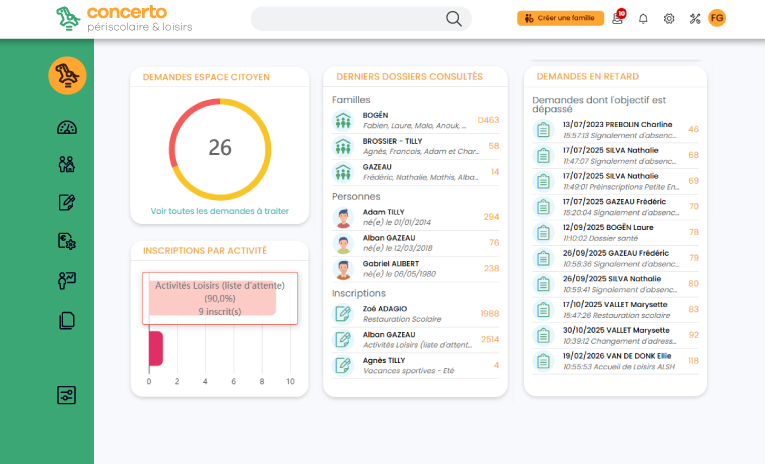The width and height of the screenshot is (765, 464).
Task: Click Gabriel ALIBERT avatar icon
Action: point(343,269)
